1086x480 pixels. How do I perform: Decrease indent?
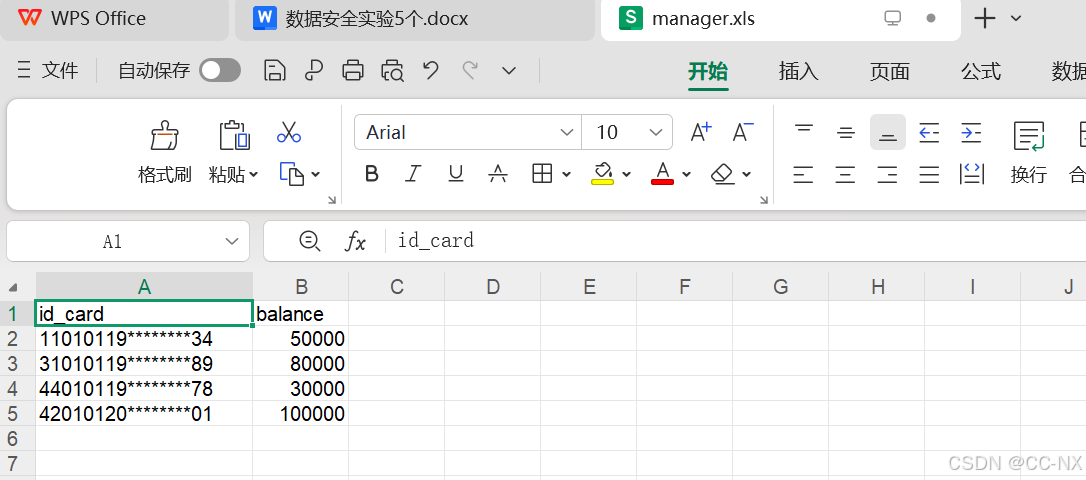[x=929, y=132]
